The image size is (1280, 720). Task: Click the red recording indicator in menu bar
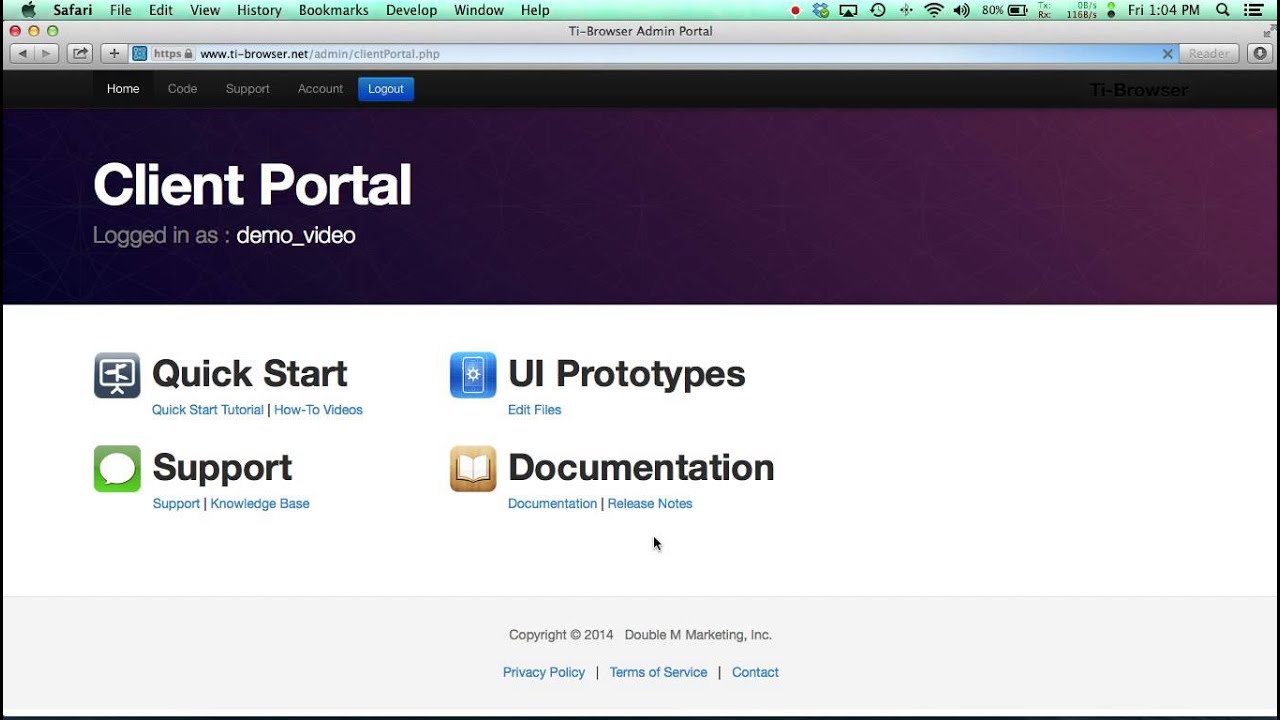coord(796,10)
